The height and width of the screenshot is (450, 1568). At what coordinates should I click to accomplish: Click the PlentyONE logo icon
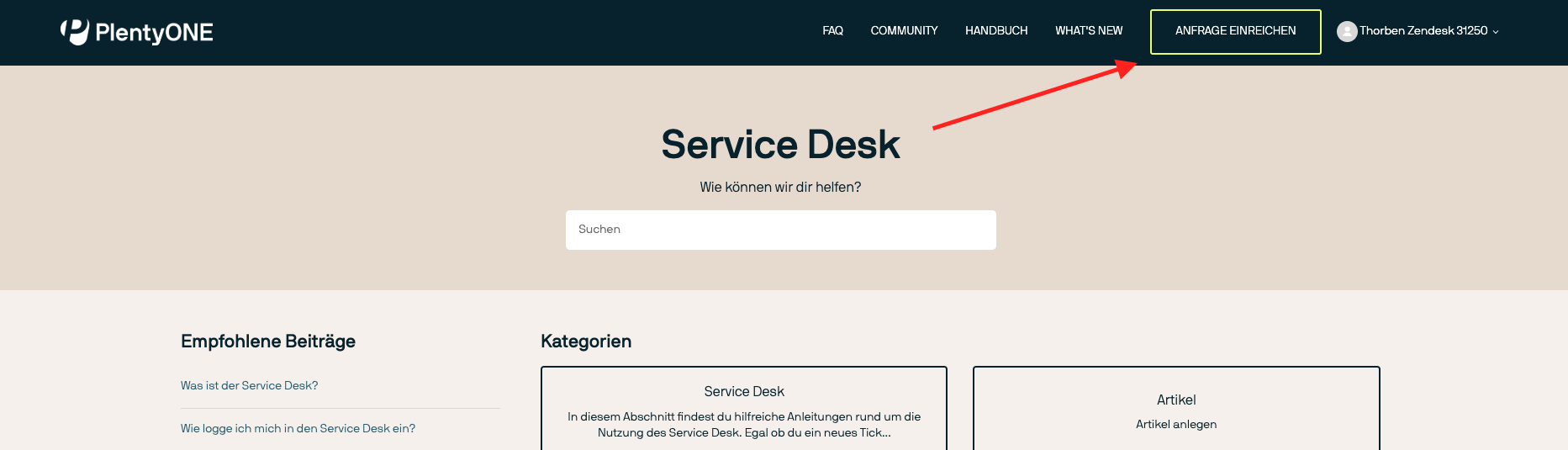click(x=75, y=32)
